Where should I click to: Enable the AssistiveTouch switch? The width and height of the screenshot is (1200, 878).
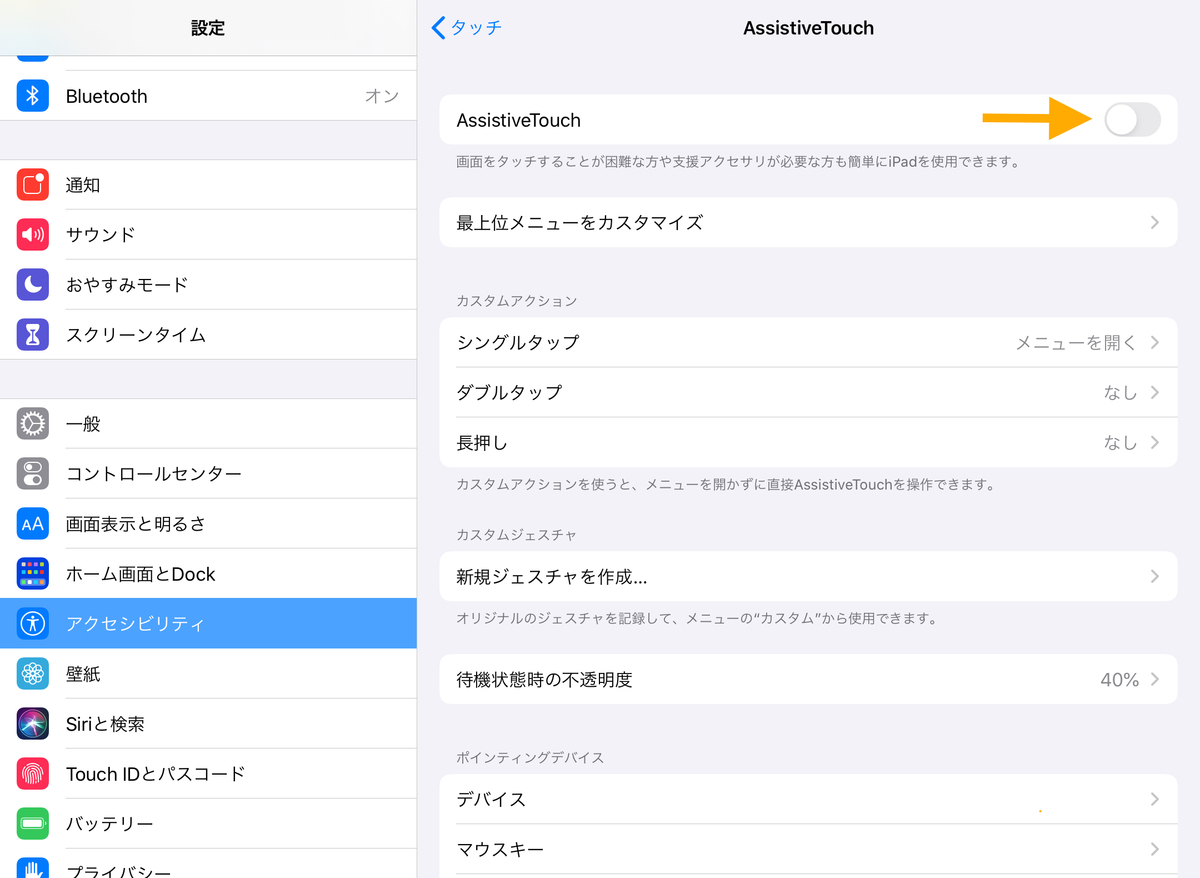1133,120
